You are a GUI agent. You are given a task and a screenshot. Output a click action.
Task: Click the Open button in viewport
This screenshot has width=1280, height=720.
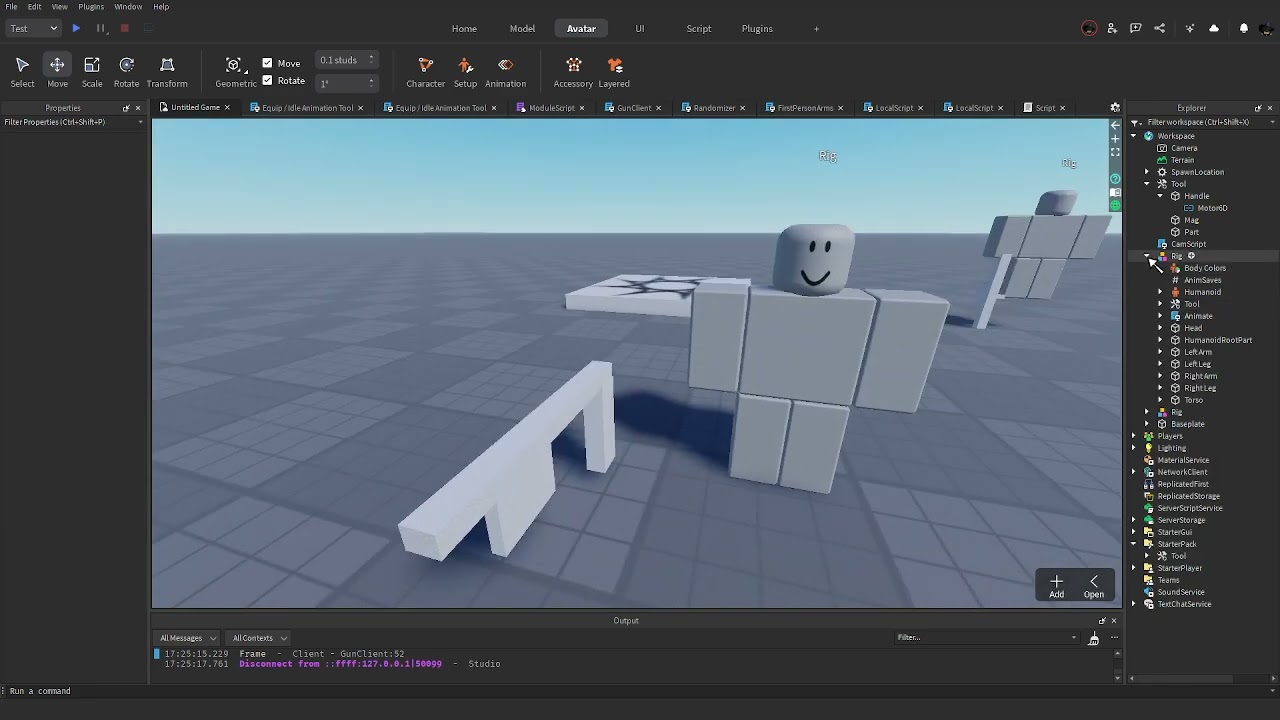click(x=1094, y=586)
